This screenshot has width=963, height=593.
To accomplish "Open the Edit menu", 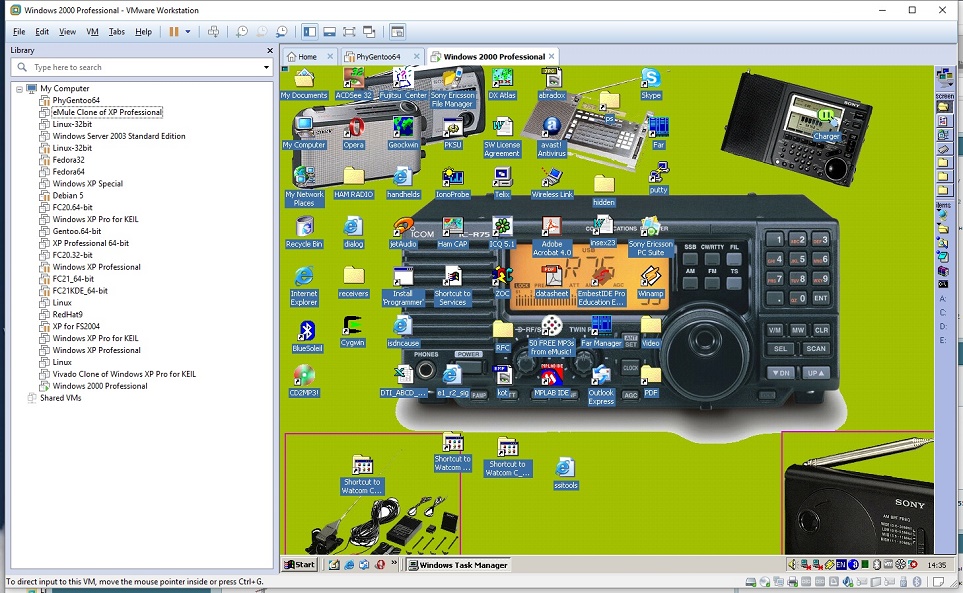I will pos(42,31).
